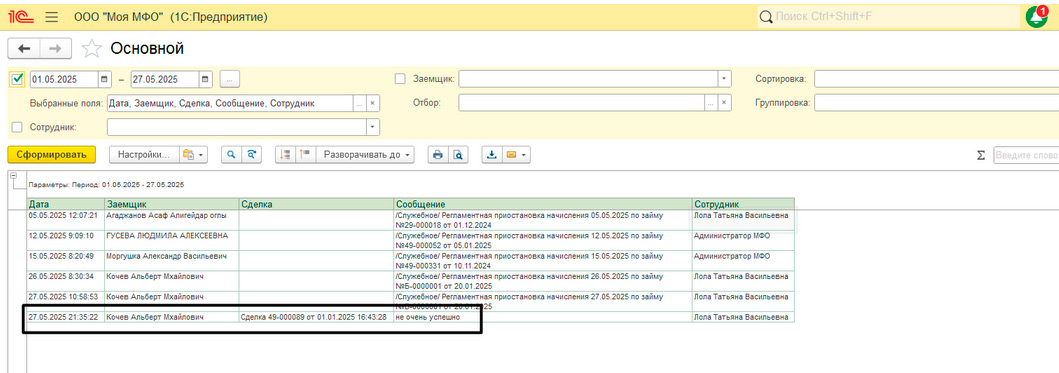Focus the Поиск Ctrl+Shift+F search box
The image size is (1059, 373).
(889, 16)
